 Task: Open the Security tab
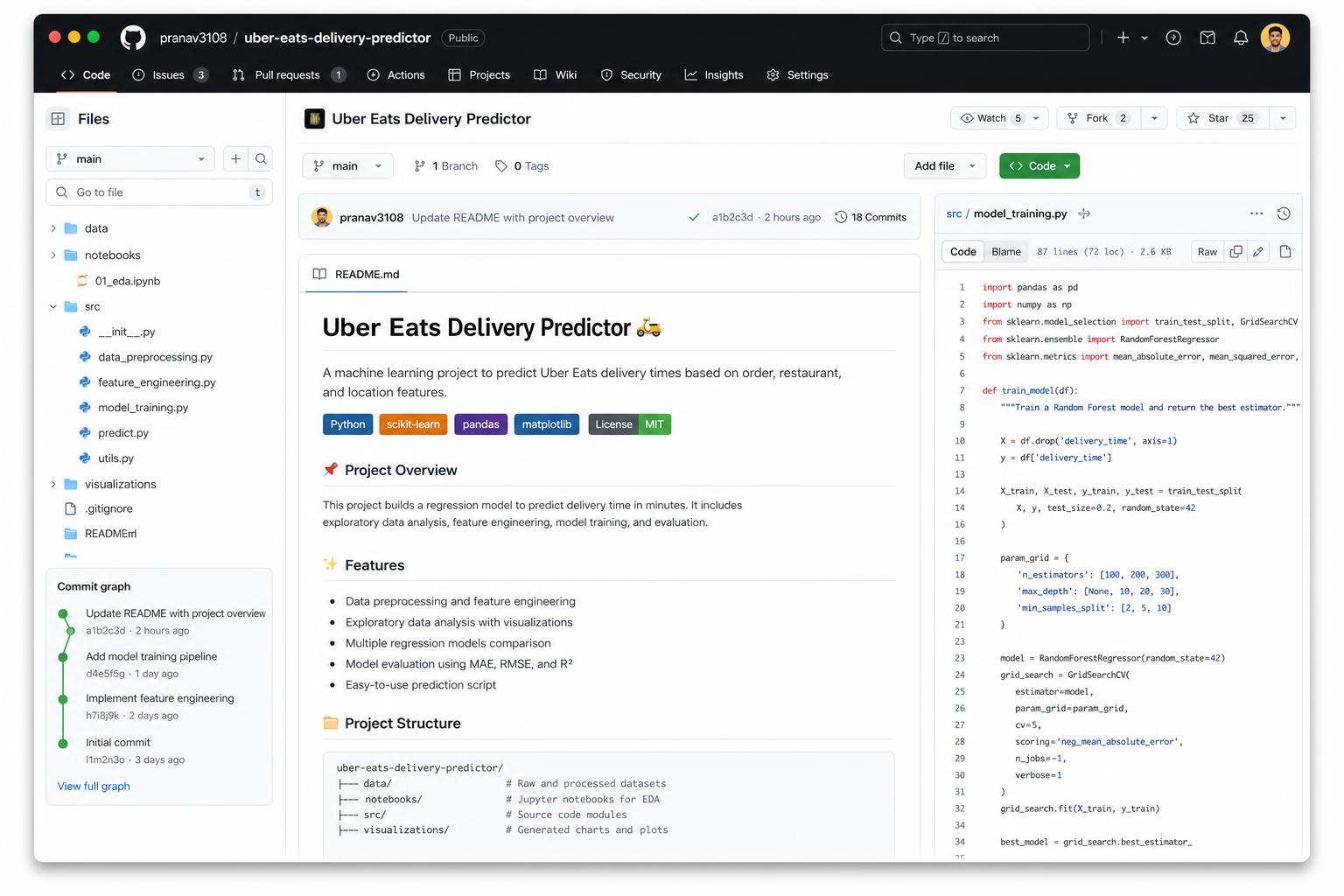point(631,75)
